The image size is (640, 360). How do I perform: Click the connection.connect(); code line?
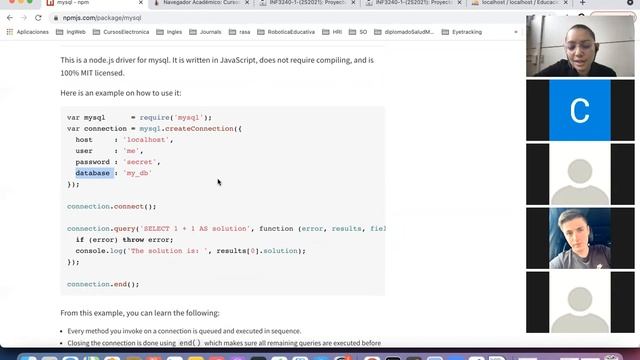point(111,207)
